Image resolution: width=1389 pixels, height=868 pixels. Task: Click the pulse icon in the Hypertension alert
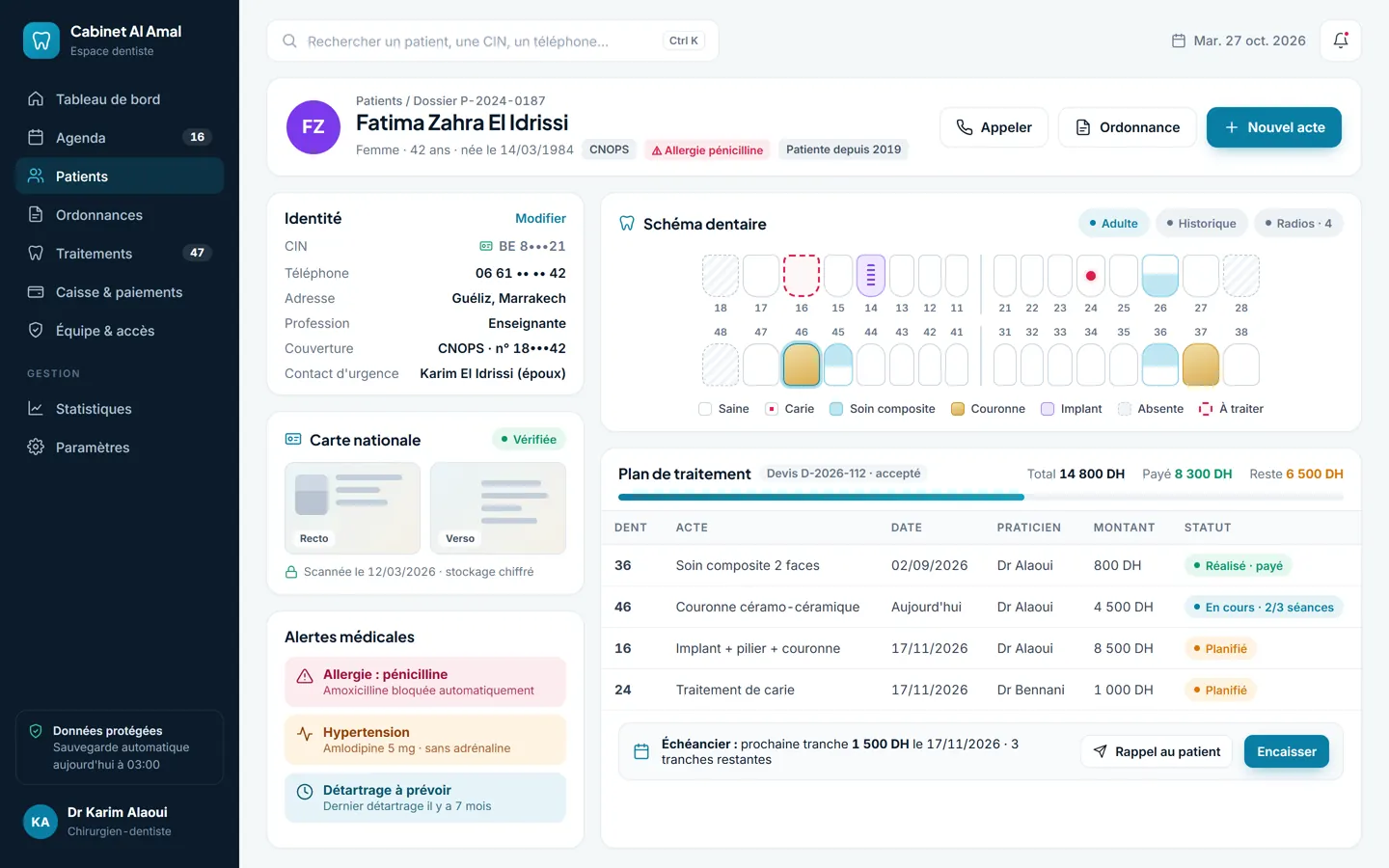[x=305, y=734]
